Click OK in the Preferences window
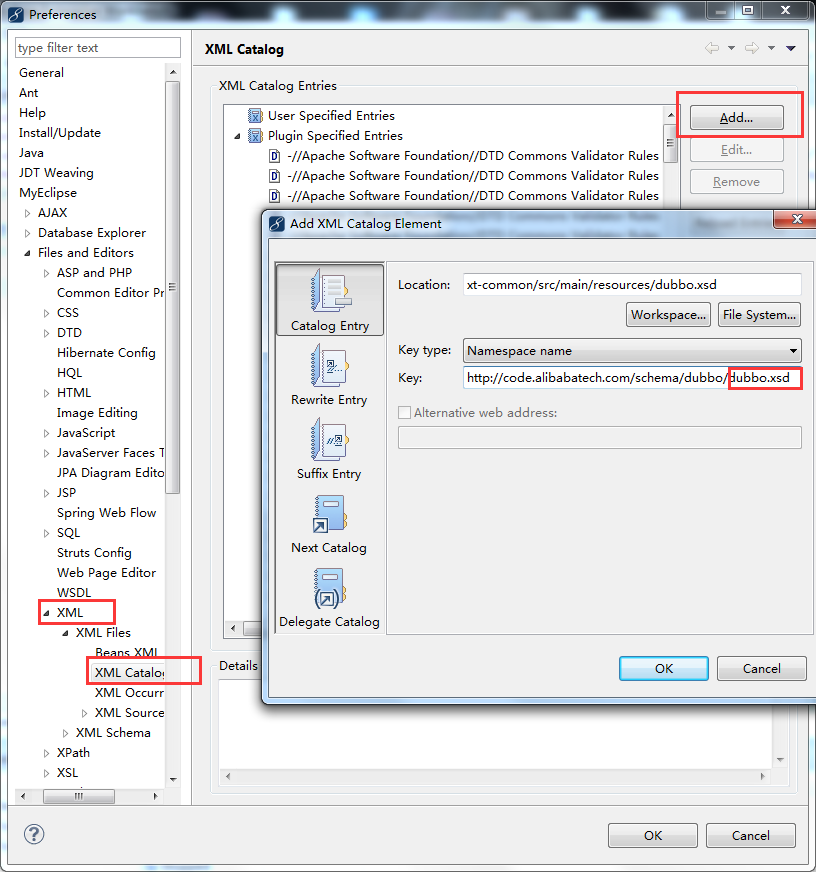 [652, 835]
